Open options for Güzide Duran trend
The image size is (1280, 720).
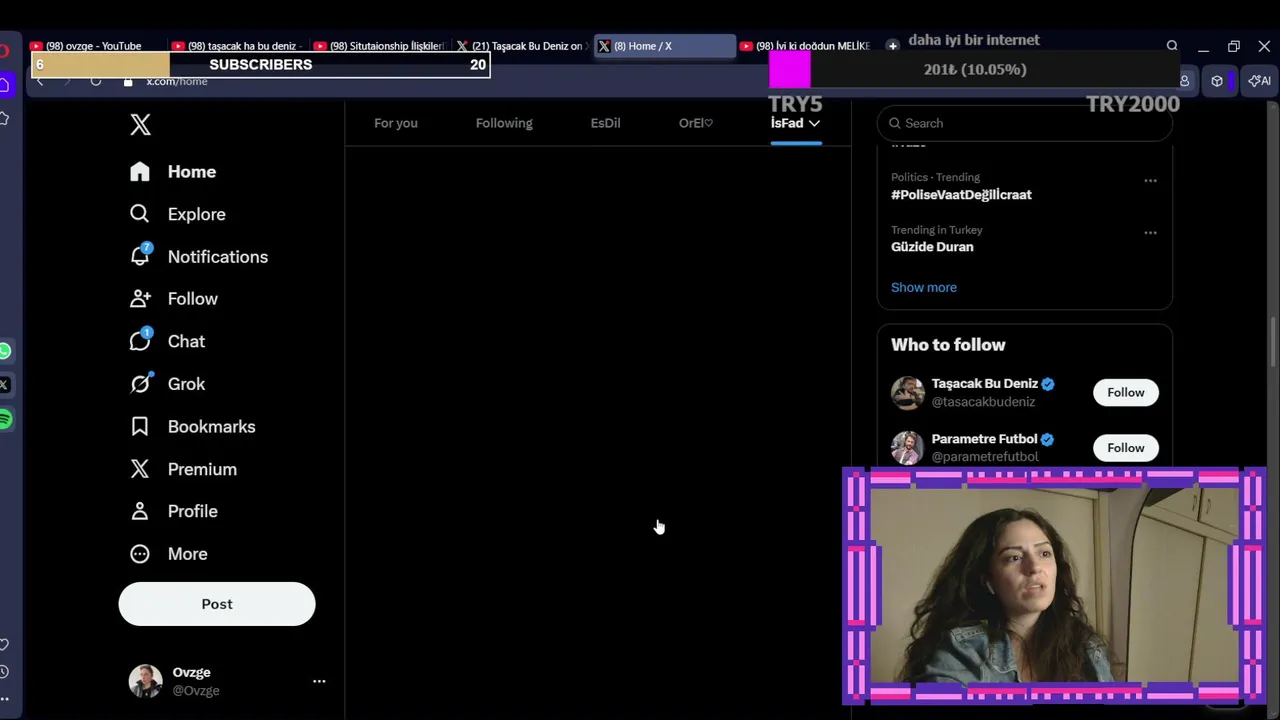1150,233
